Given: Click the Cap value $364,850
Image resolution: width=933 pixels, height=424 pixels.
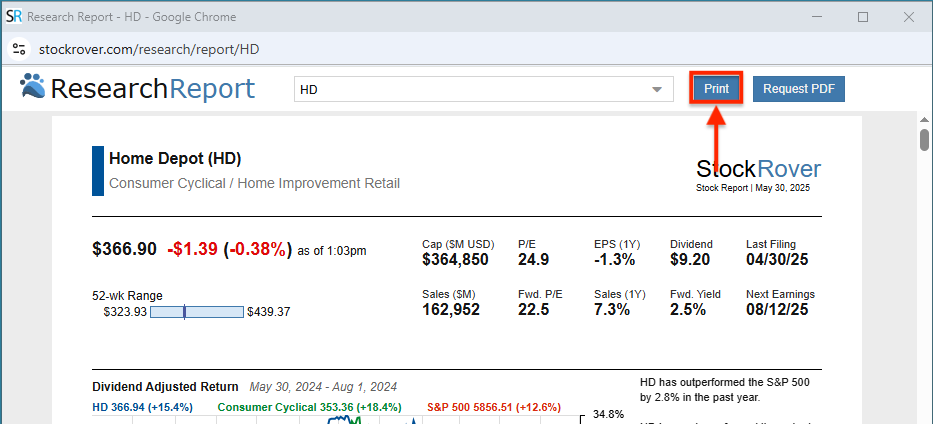Looking at the screenshot, I should (x=455, y=260).
